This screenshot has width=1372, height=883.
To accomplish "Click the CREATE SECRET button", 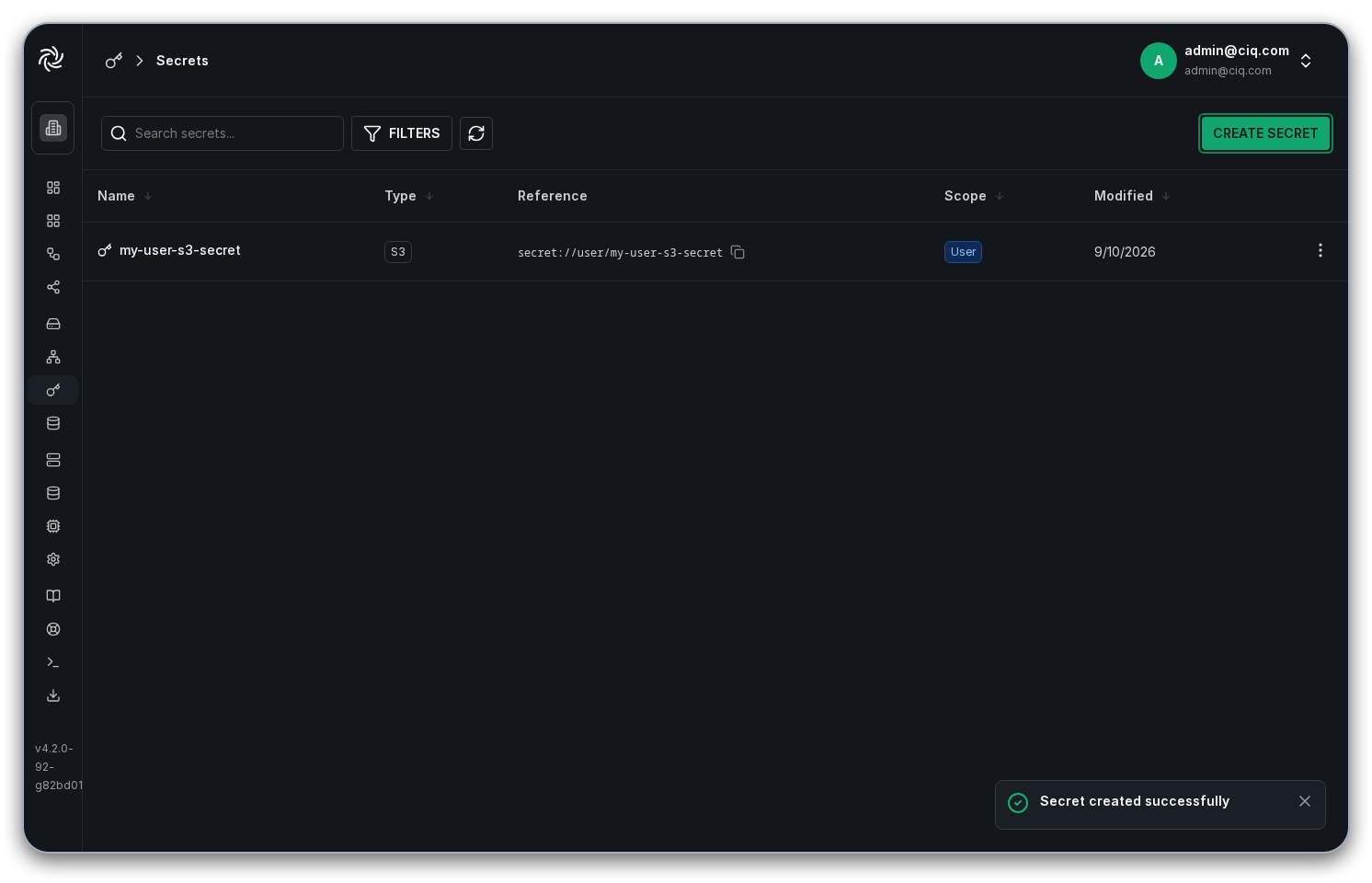I will coord(1265,133).
